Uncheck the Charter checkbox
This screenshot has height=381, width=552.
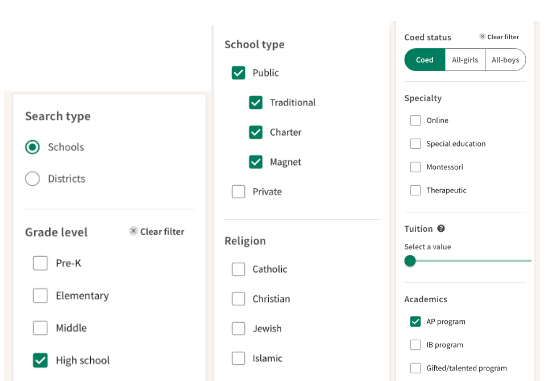click(x=256, y=132)
